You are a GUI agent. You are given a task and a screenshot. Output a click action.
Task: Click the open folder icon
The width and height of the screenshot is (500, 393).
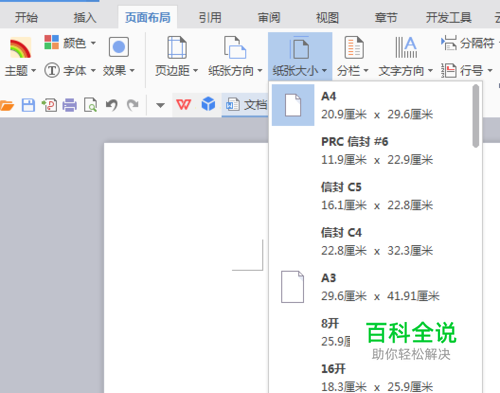pyautogui.click(x=7, y=105)
